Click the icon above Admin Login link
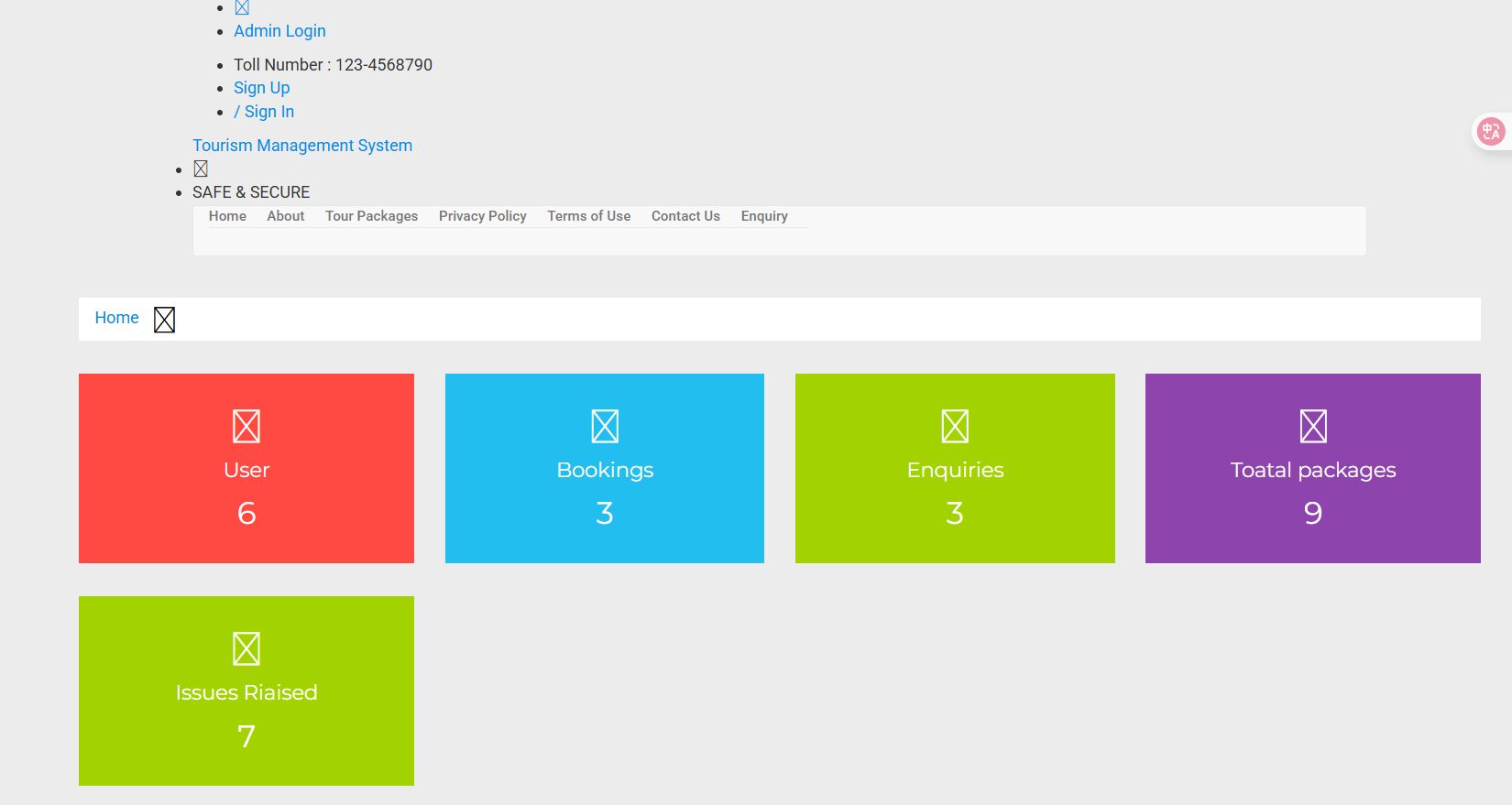Screen dimensions: 1512x805 point(242,8)
